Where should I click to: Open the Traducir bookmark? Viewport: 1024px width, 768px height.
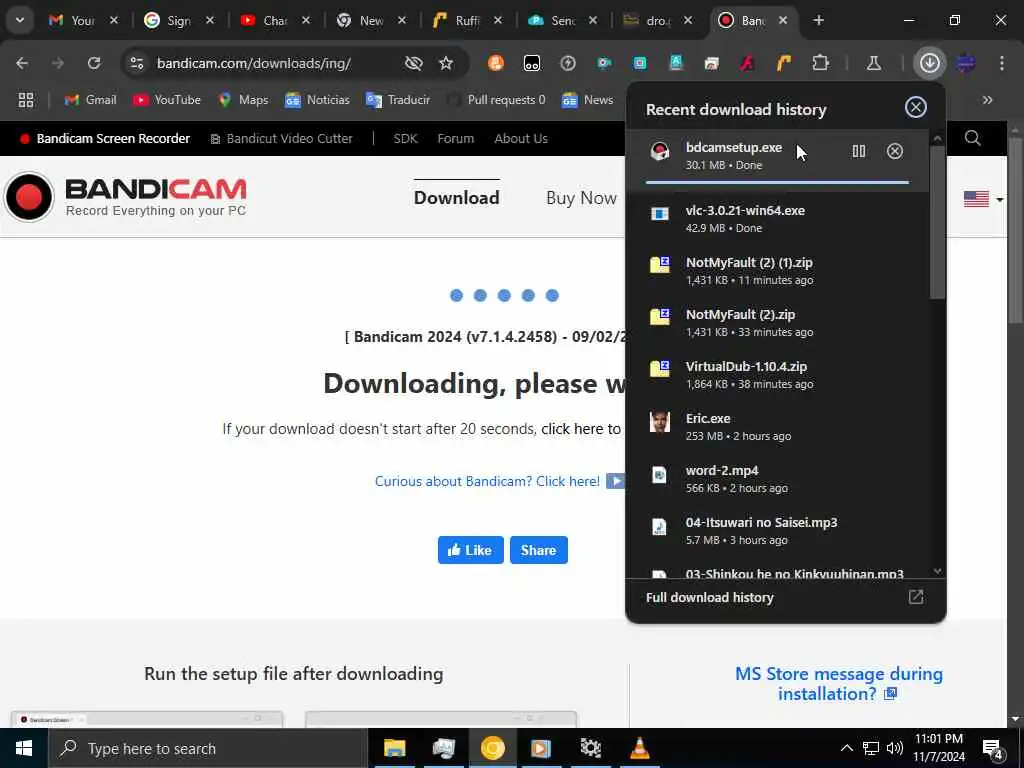(398, 100)
